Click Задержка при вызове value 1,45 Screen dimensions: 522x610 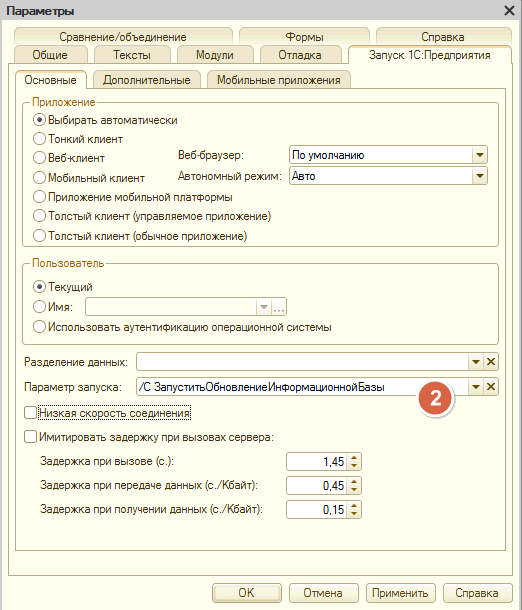coord(317,462)
